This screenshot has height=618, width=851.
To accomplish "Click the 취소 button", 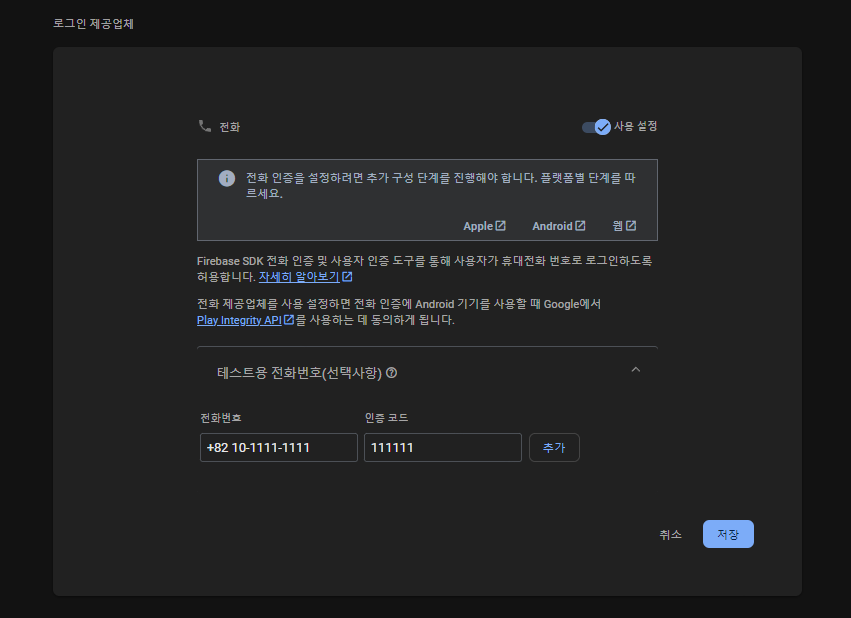I will 670,534.
